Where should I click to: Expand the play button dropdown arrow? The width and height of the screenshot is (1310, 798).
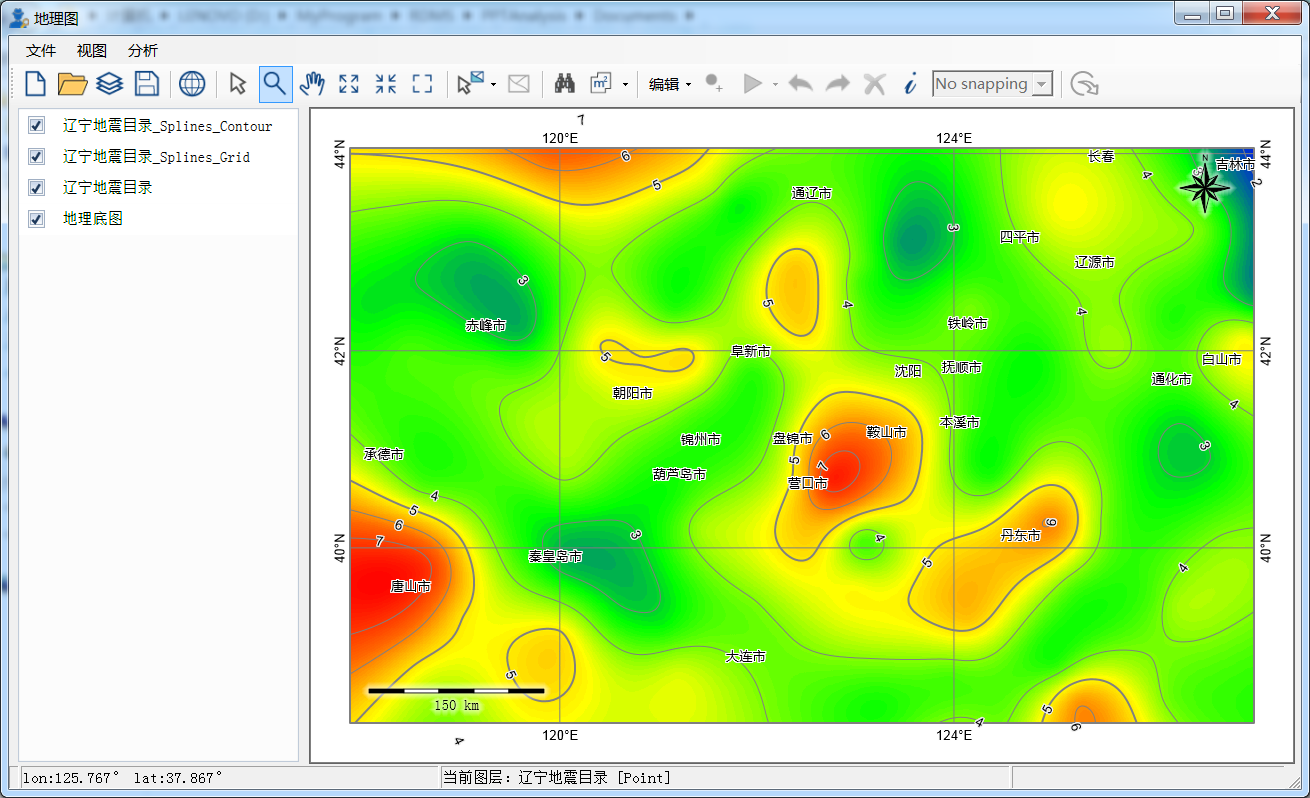pos(775,85)
